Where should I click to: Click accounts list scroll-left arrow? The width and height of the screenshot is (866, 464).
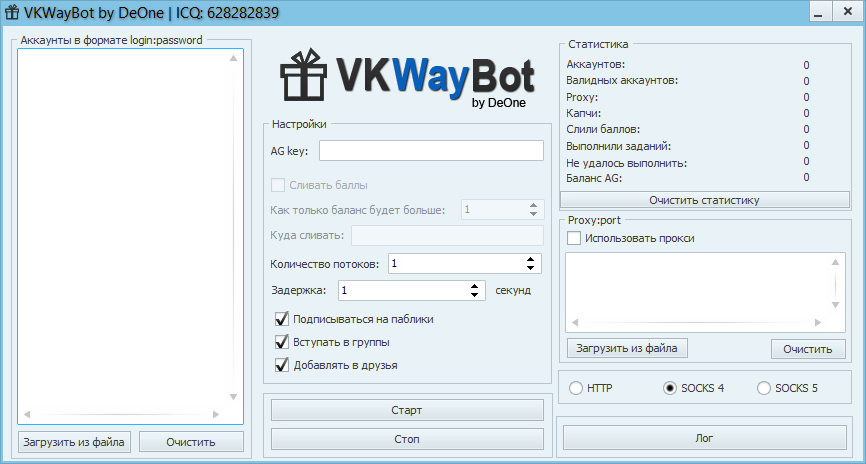click(x=26, y=414)
